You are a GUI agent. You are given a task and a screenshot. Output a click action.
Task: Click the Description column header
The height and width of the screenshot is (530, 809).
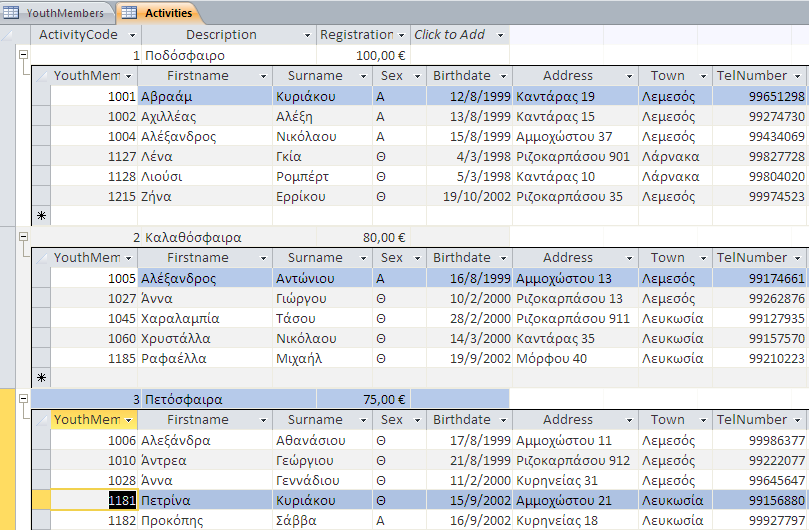click(x=229, y=35)
